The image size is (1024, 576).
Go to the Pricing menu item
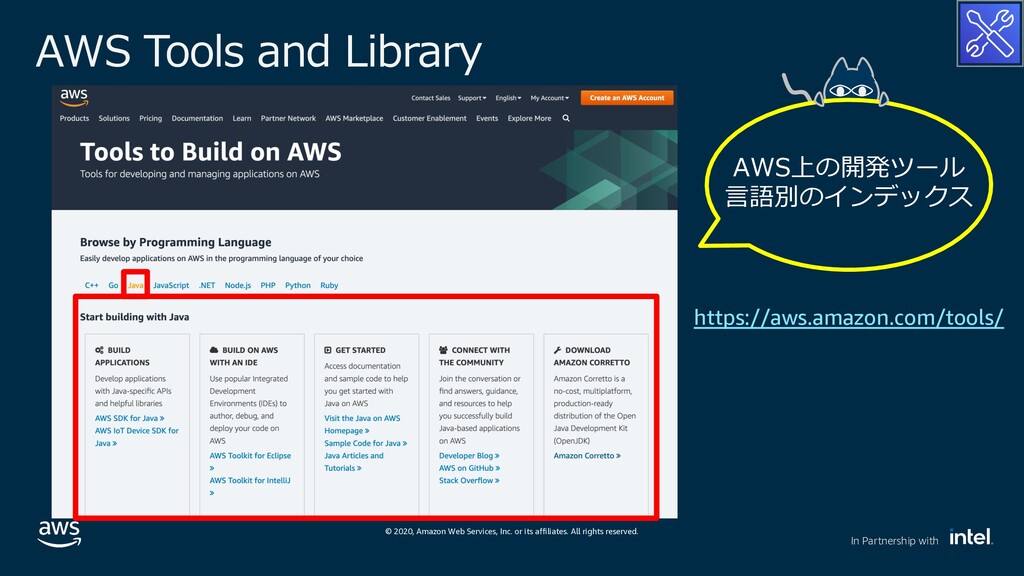tap(150, 118)
